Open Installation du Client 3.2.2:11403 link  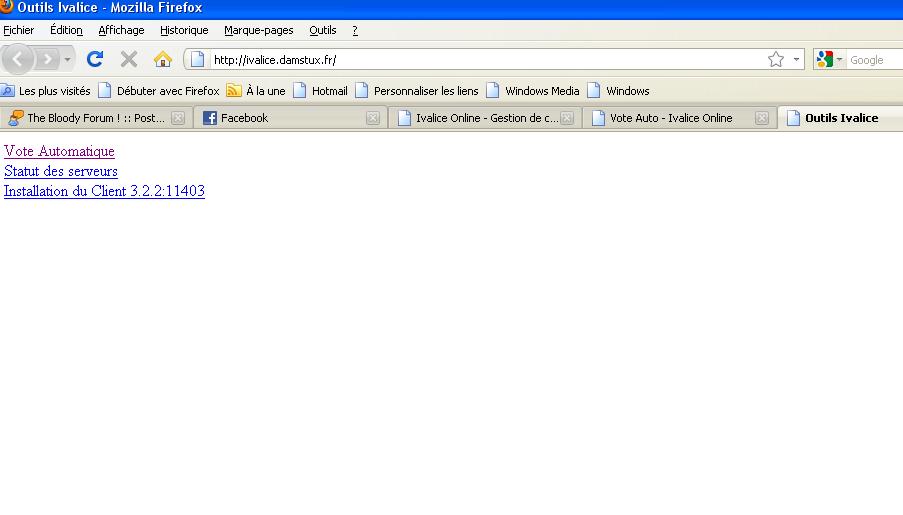click(104, 191)
